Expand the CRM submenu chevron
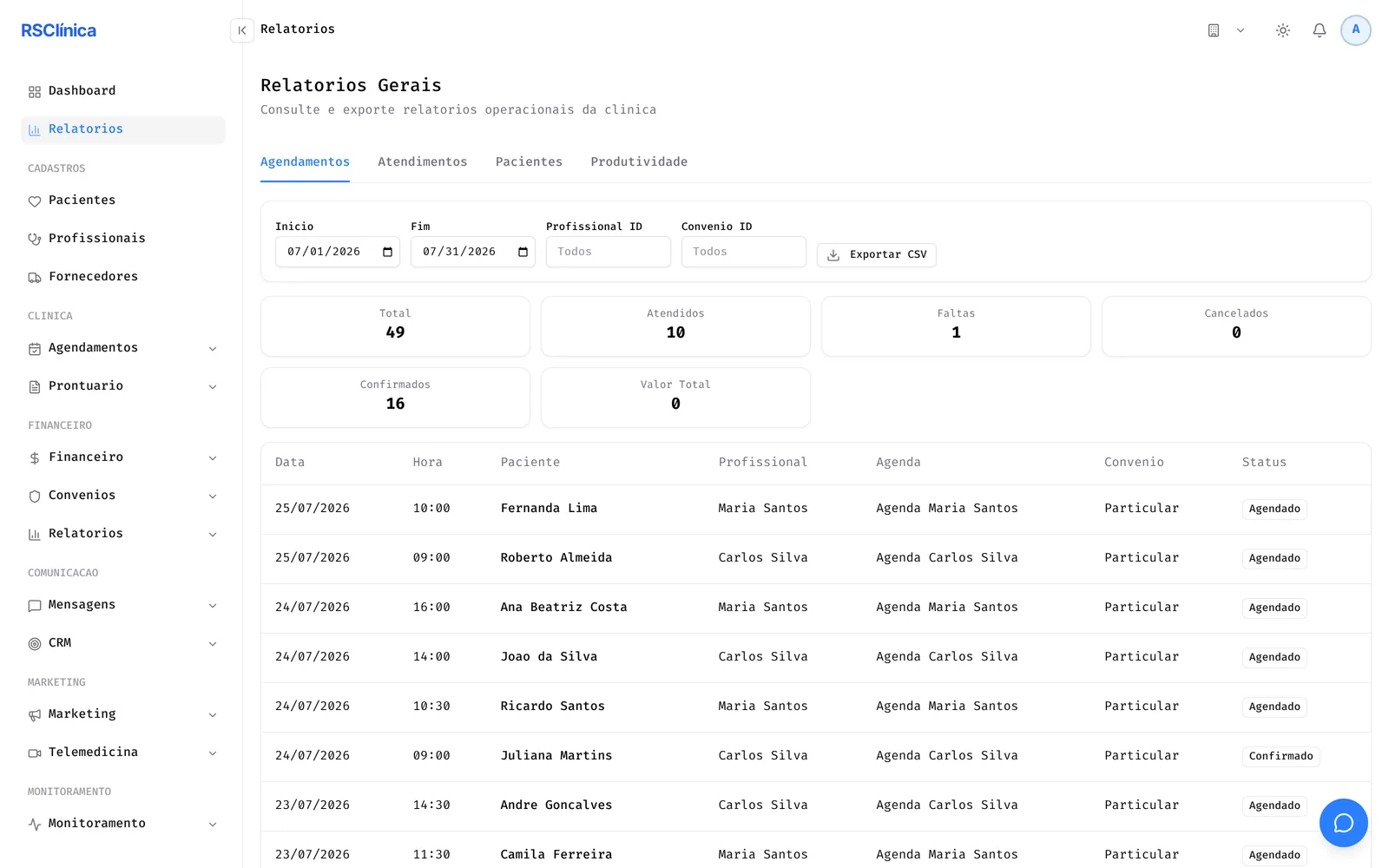The width and height of the screenshot is (1389, 868). pyautogui.click(x=213, y=644)
